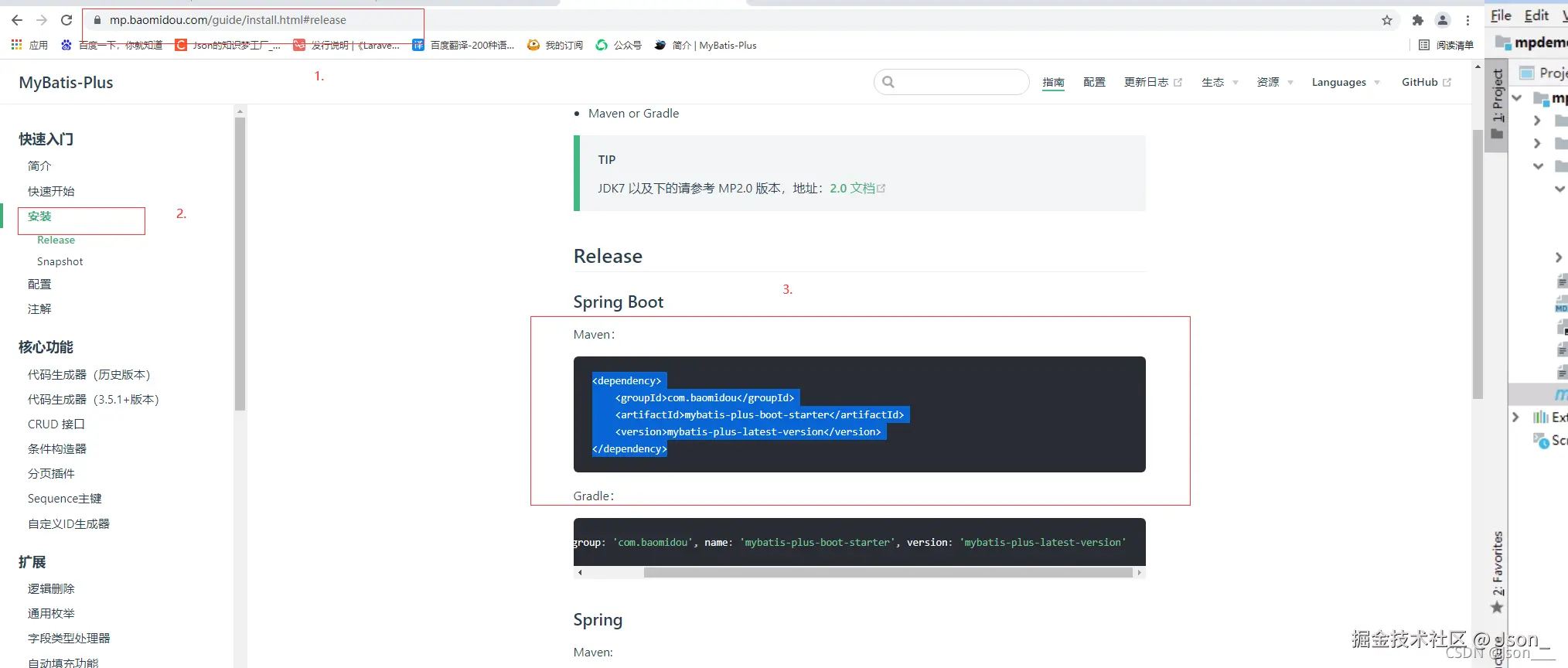Select the 指南 nav tab
The image size is (1568, 668).
tap(1053, 83)
